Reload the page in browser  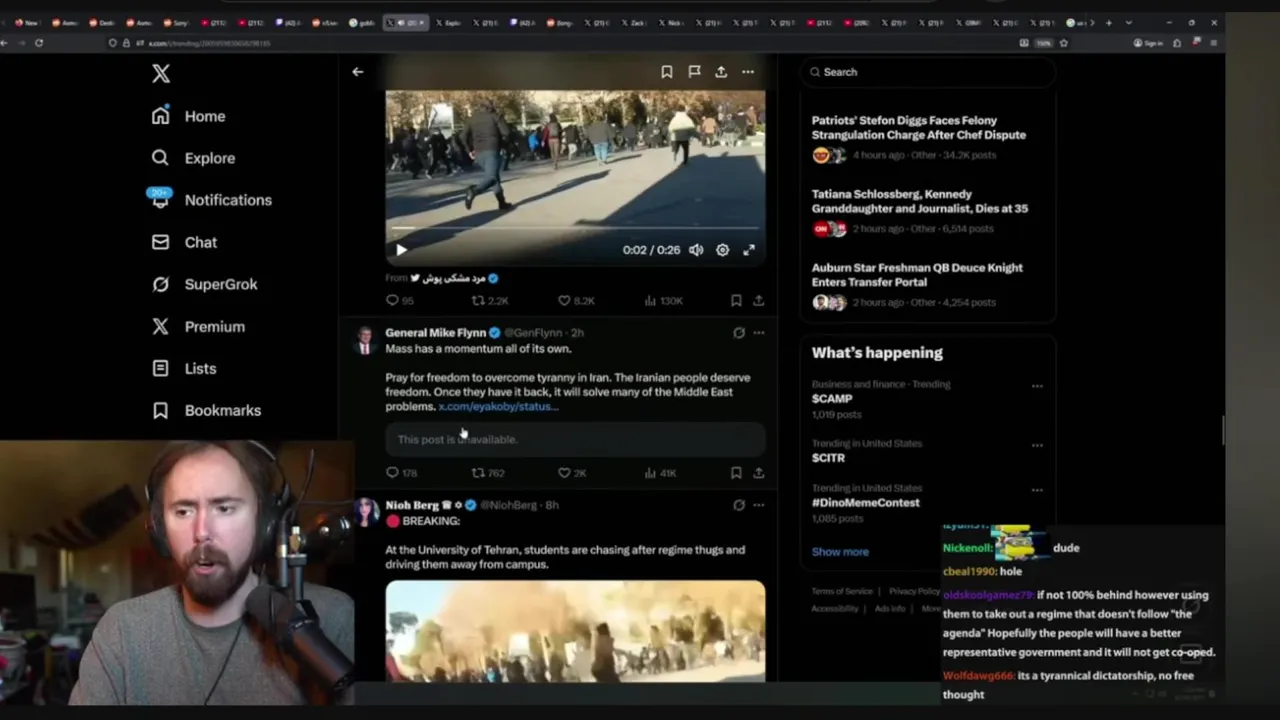[x=39, y=43]
